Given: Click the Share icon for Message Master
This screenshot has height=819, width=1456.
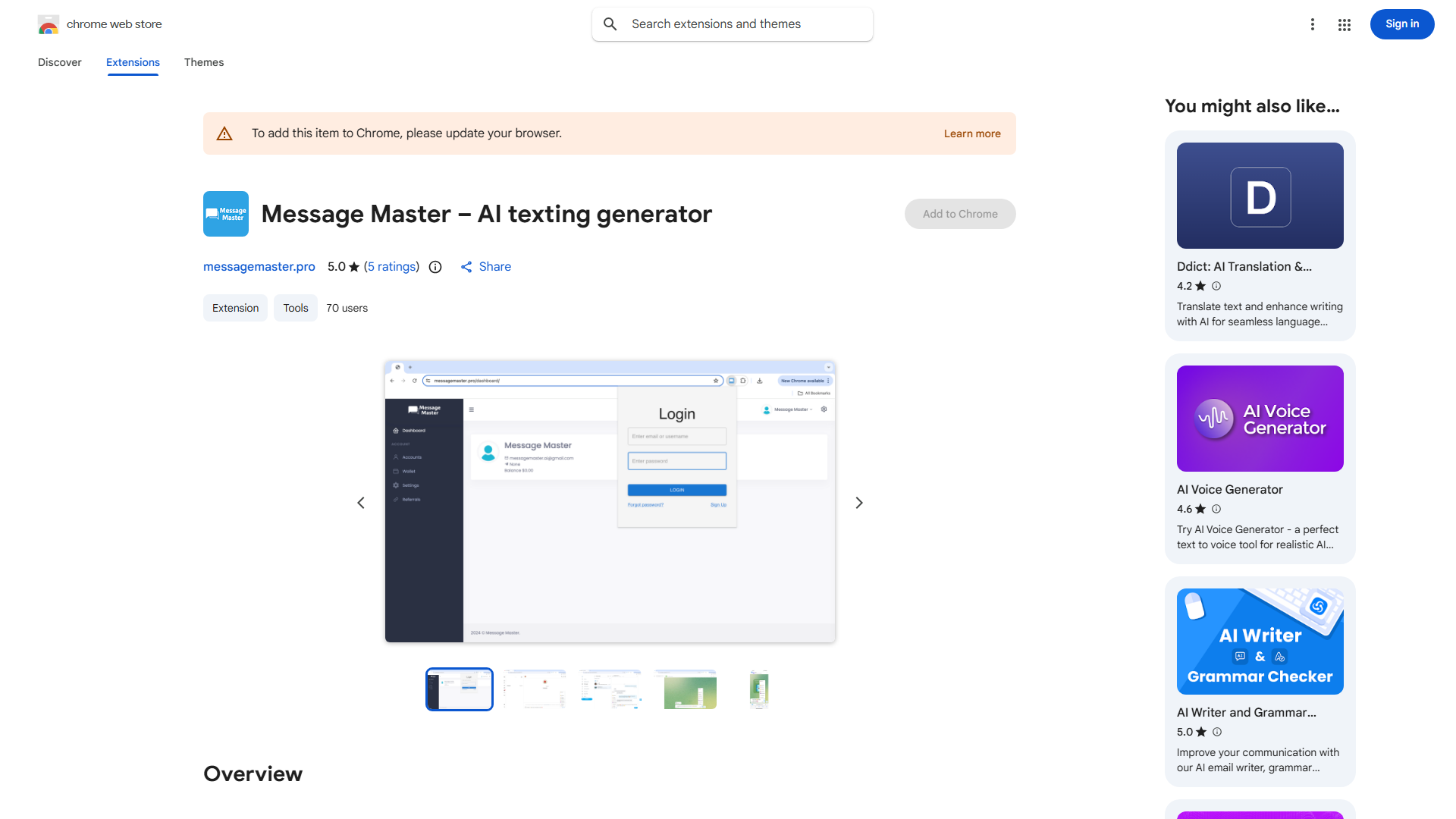Looking at the screenshot, I should [x=466, y=267].
